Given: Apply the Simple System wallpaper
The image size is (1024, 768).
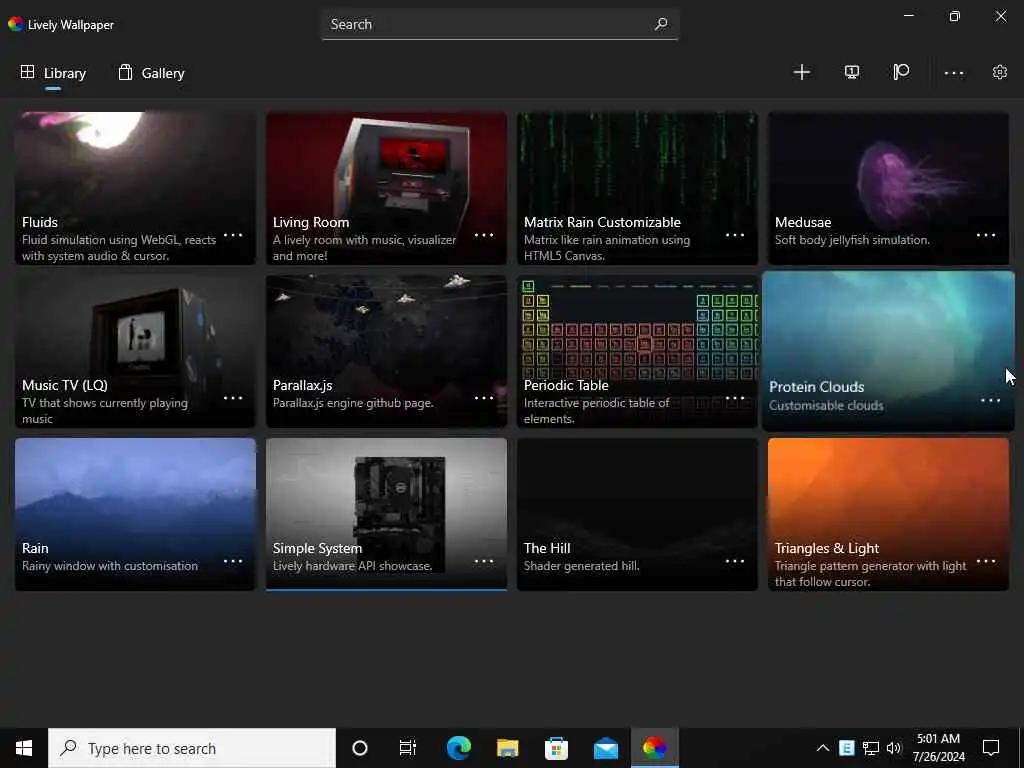Looking at the screenshot, I should (x=386, y=514).
